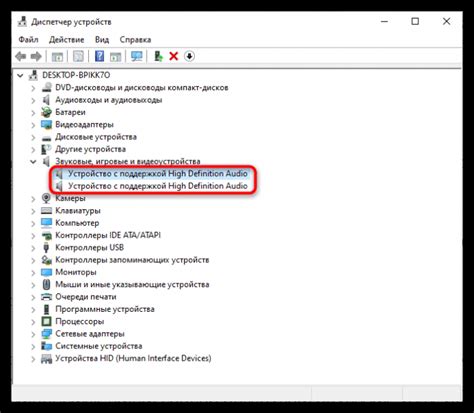Click the forward arrow toolbar icon
Viewport: 474px width, 413px height.
point(36,56)
